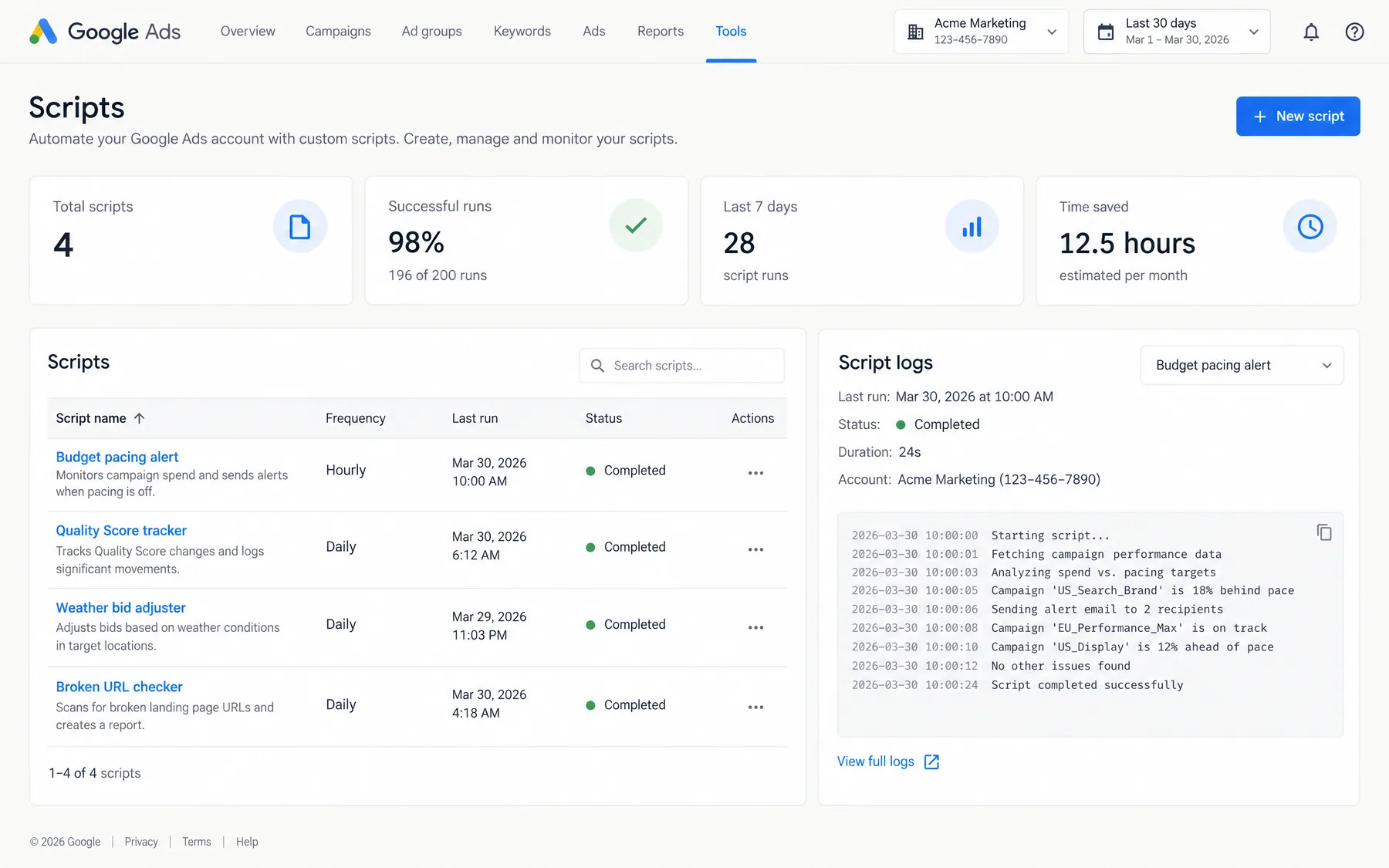Switch to the Campaigns tab
This screenshot has height=868, width=1389.
[x=338, y=32]
